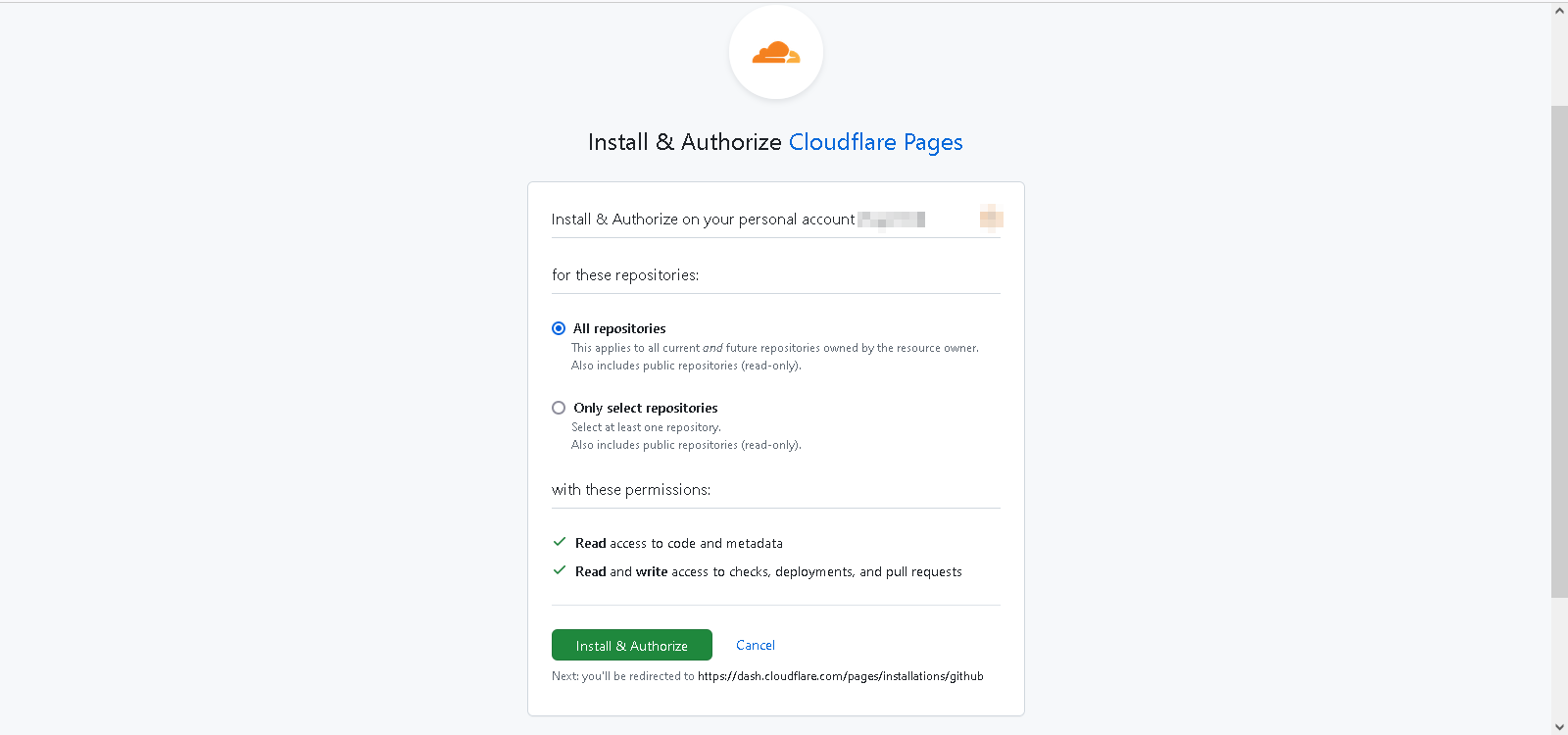Open the Cloudflare Pages link in the heading
1568x735 pixels.
(x=875, y=142)
